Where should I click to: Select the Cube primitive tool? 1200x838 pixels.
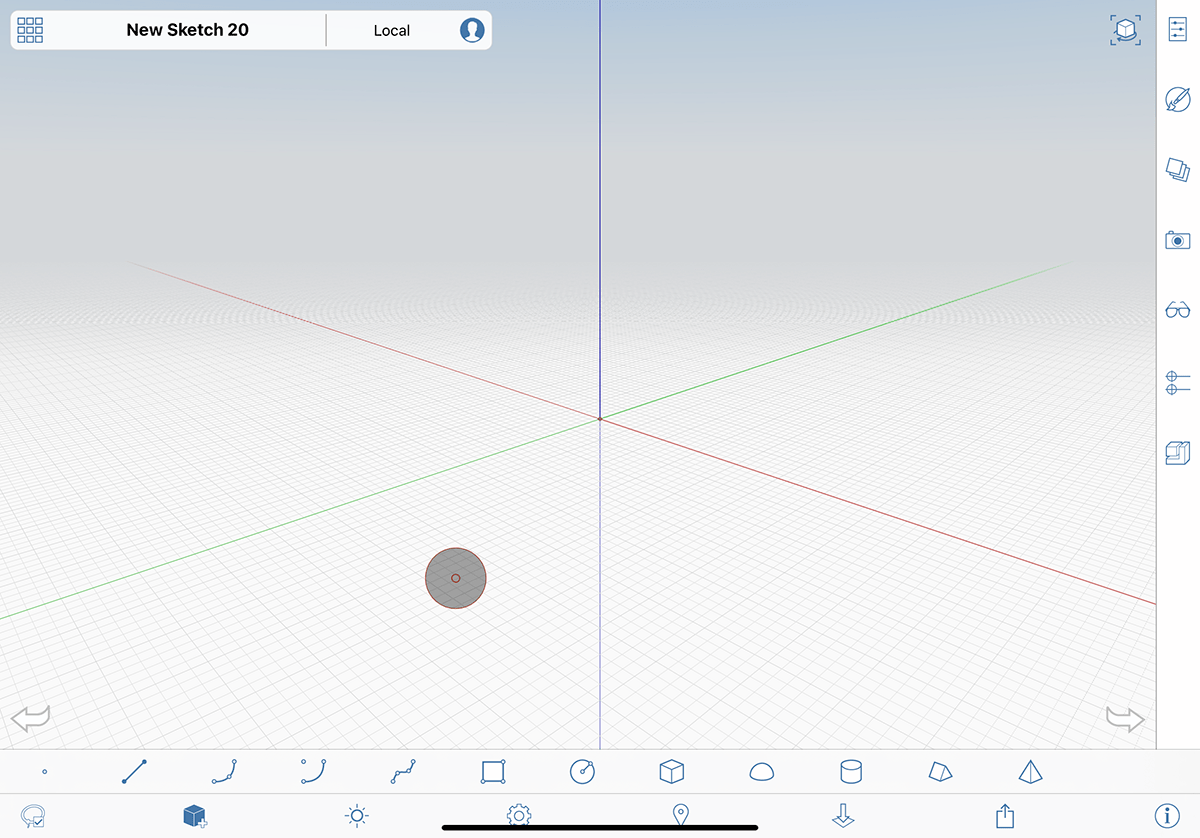[672, 771]
